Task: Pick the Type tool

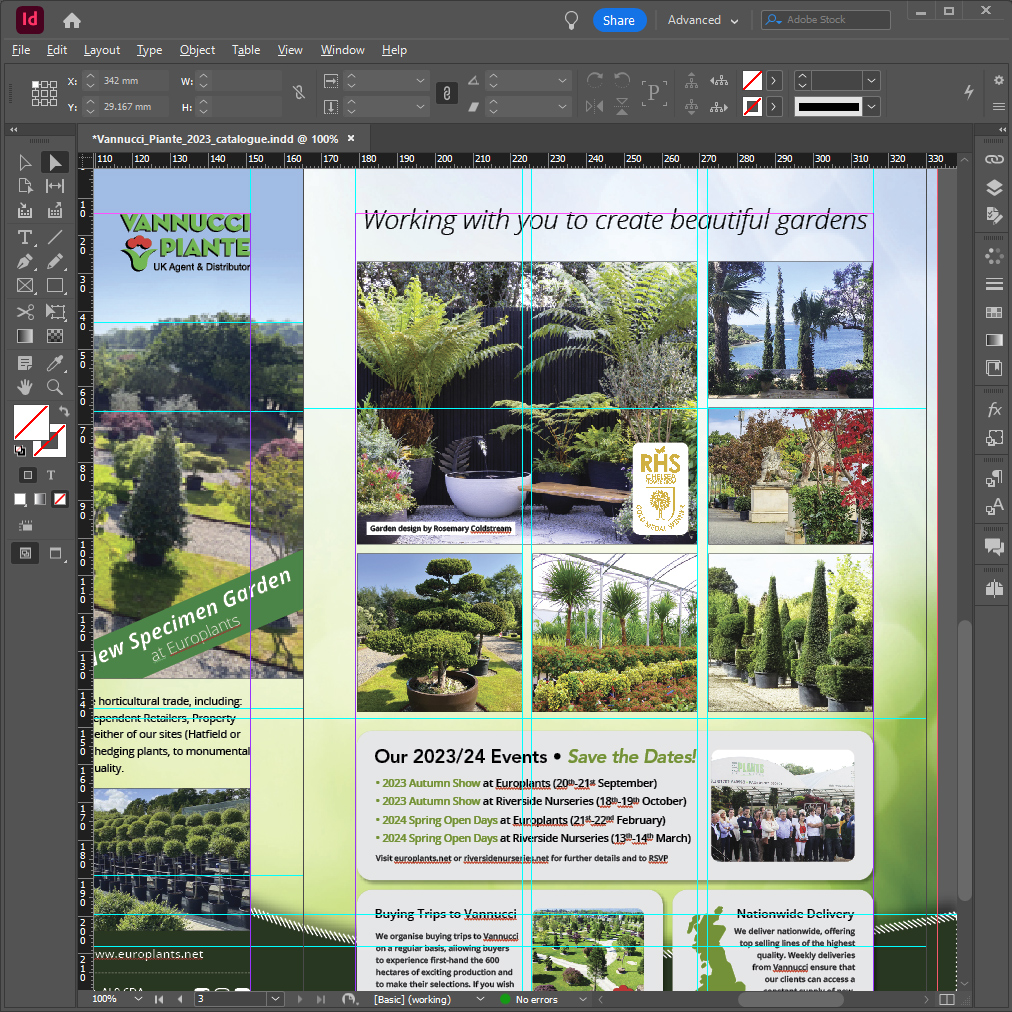Action: tap(25, 237)
